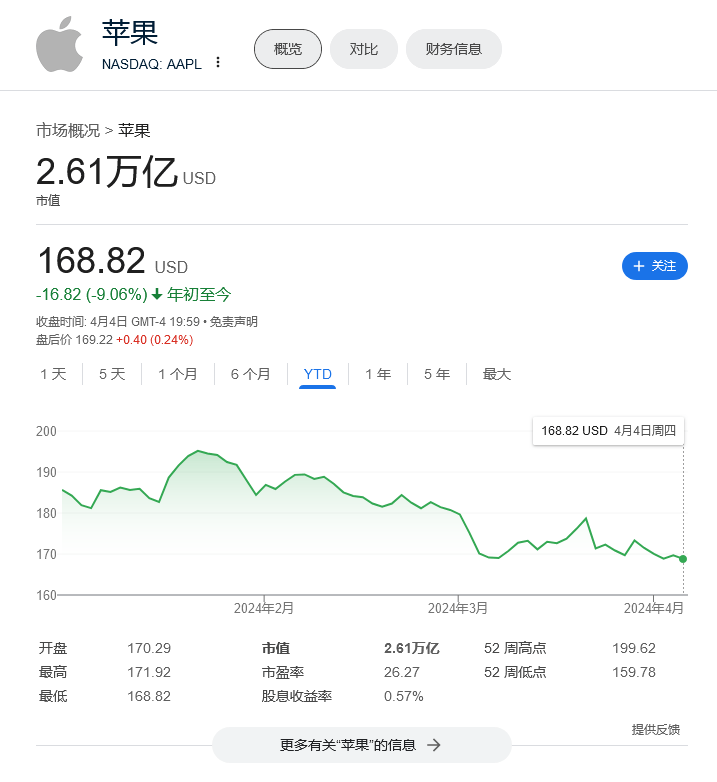This screenshot has width=717, height=782.
Task: Select the YTD time range
Action: coord(318,374)
